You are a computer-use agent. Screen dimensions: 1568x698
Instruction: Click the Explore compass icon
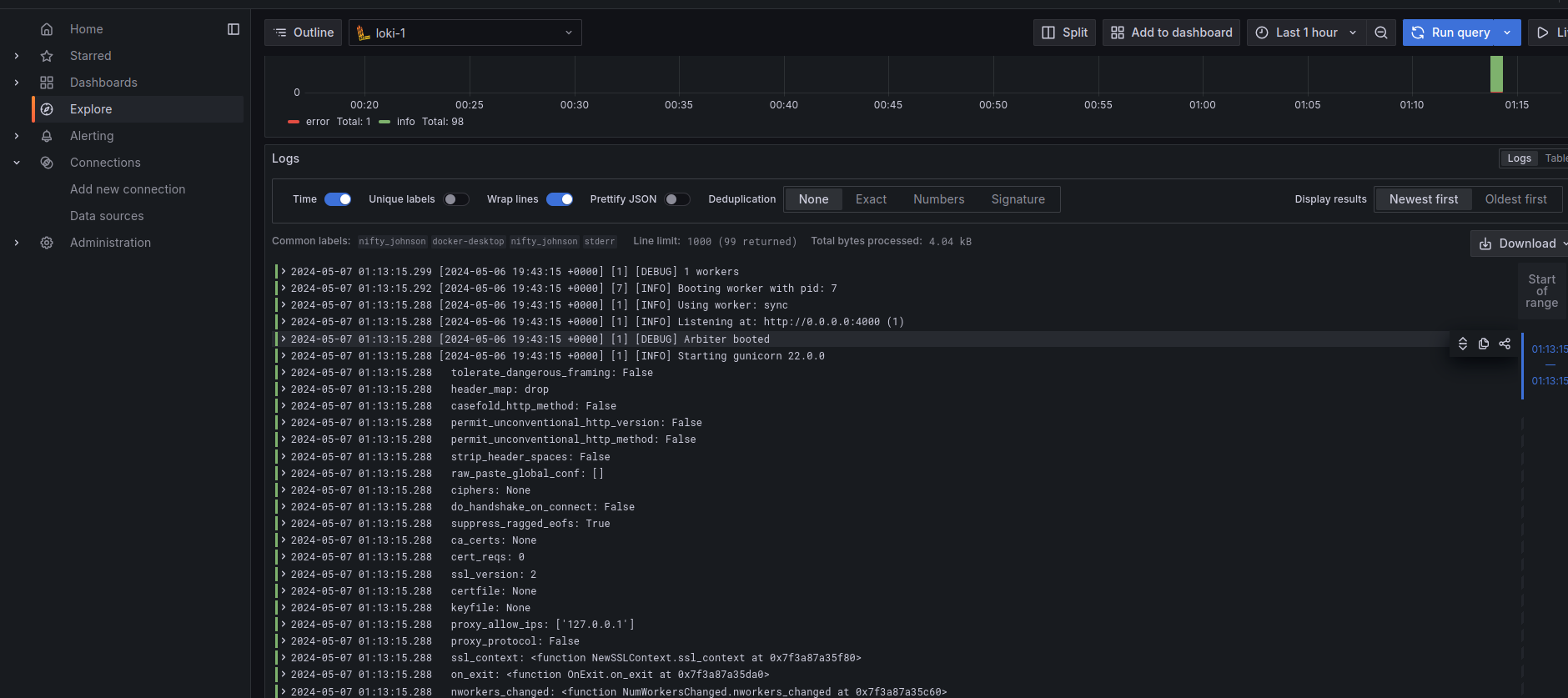pos(47,109)
